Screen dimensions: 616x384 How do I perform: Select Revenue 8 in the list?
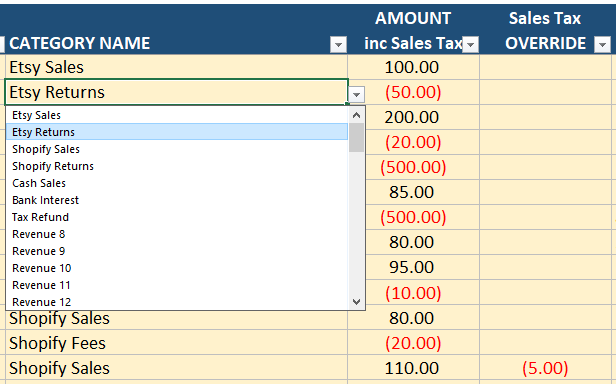click(177, 234)
